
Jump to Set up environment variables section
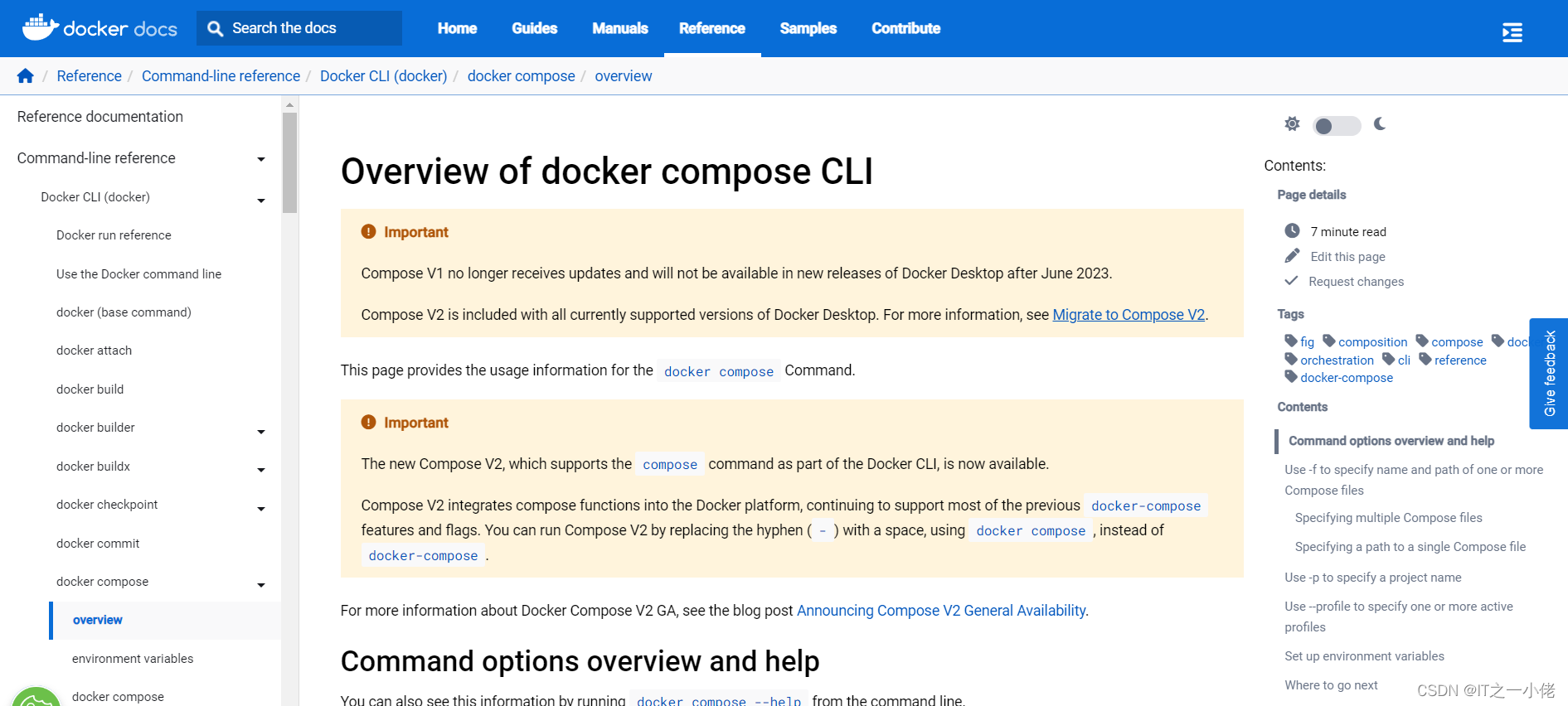click(1364, 656)
